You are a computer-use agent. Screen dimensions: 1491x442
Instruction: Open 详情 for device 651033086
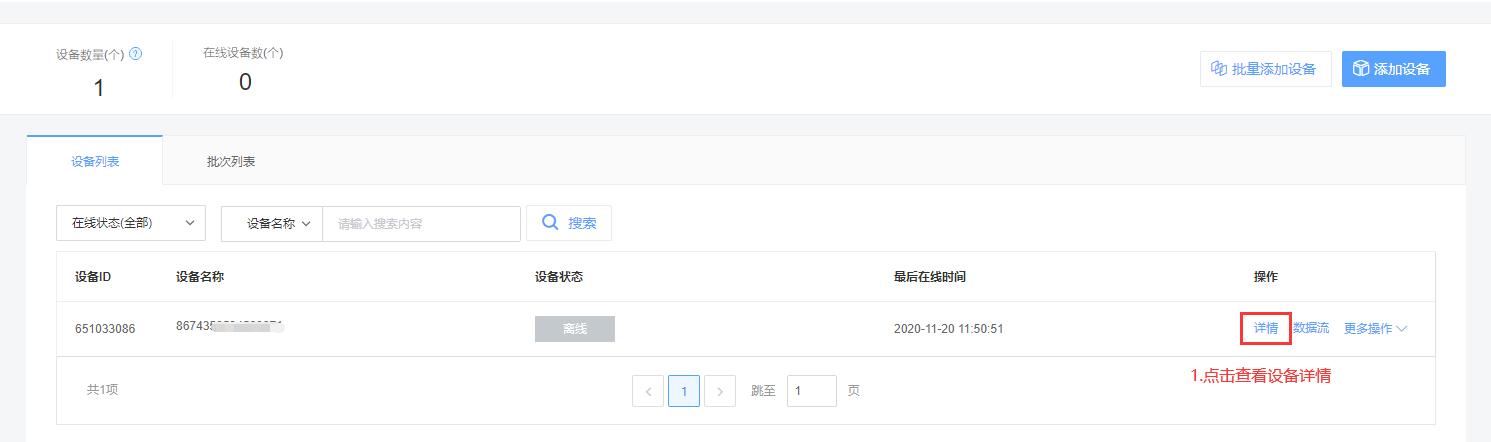(x=1266, y=328)
